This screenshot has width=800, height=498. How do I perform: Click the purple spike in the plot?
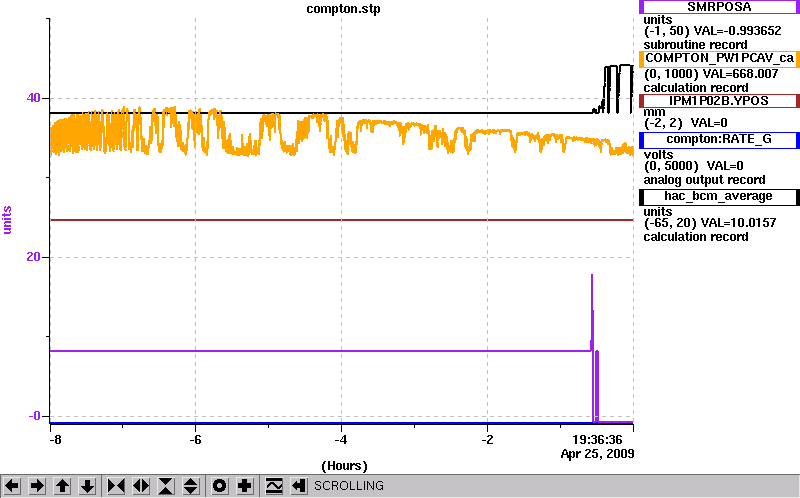click(592, 311)
